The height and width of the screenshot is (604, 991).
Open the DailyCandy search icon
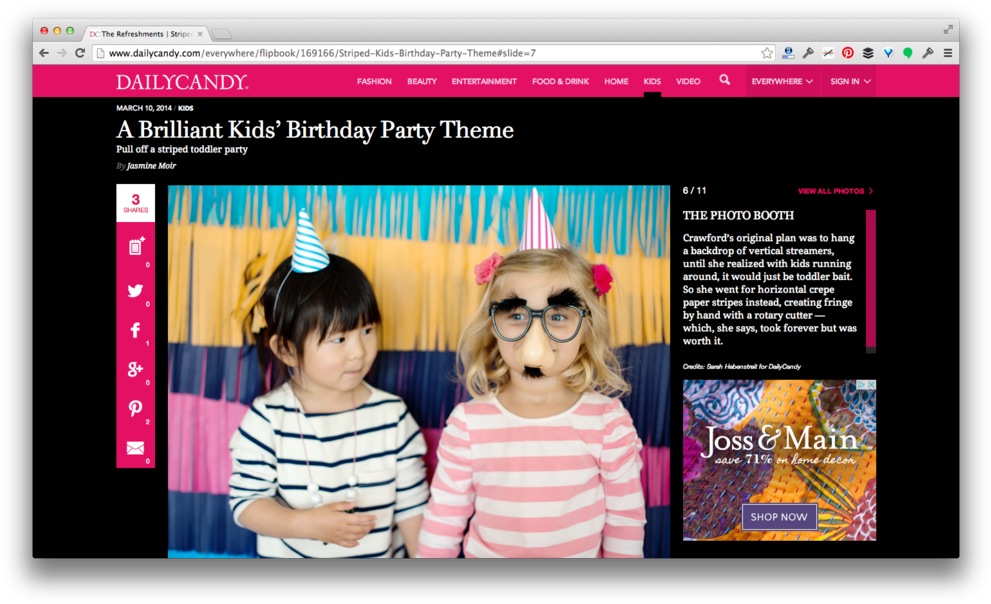725,81
